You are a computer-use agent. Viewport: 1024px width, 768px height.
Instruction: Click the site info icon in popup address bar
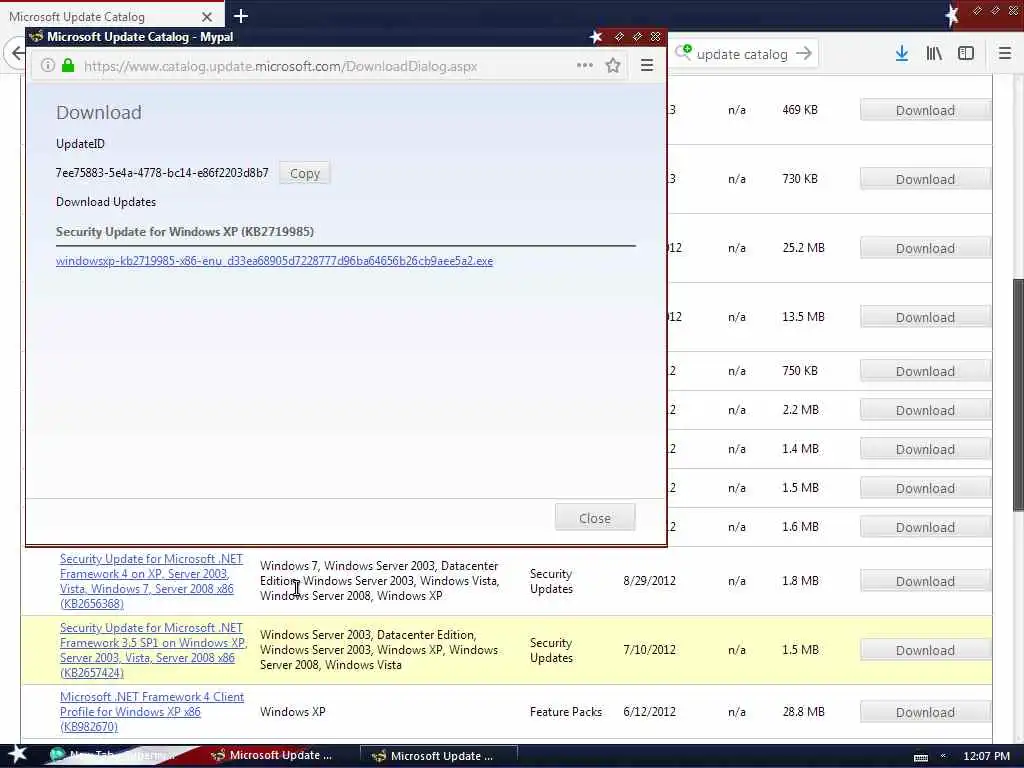(x=48, y=65)
